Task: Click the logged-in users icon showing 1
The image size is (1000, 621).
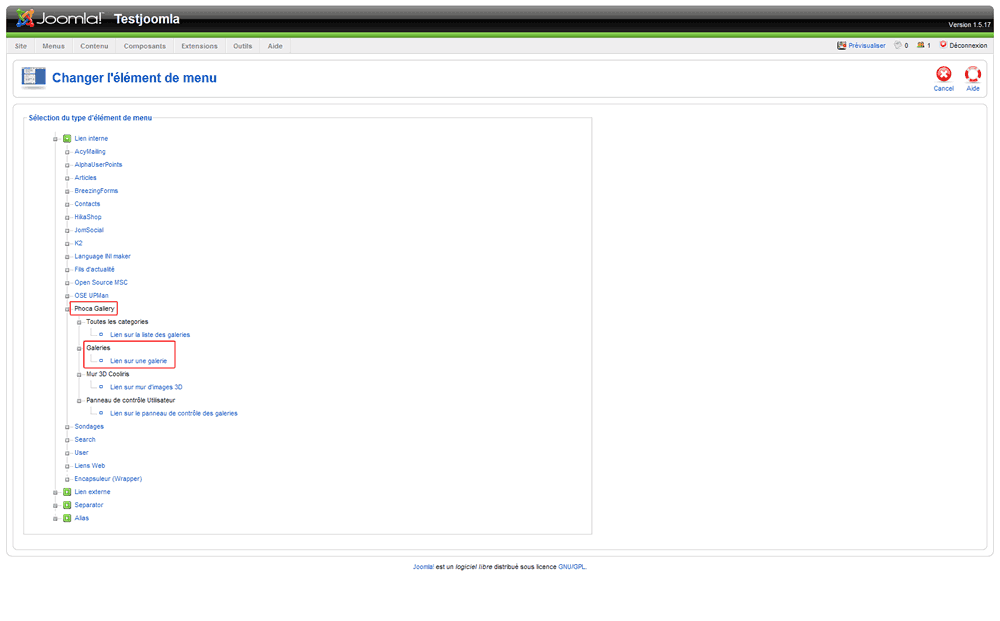Action: tap(920, 45)
